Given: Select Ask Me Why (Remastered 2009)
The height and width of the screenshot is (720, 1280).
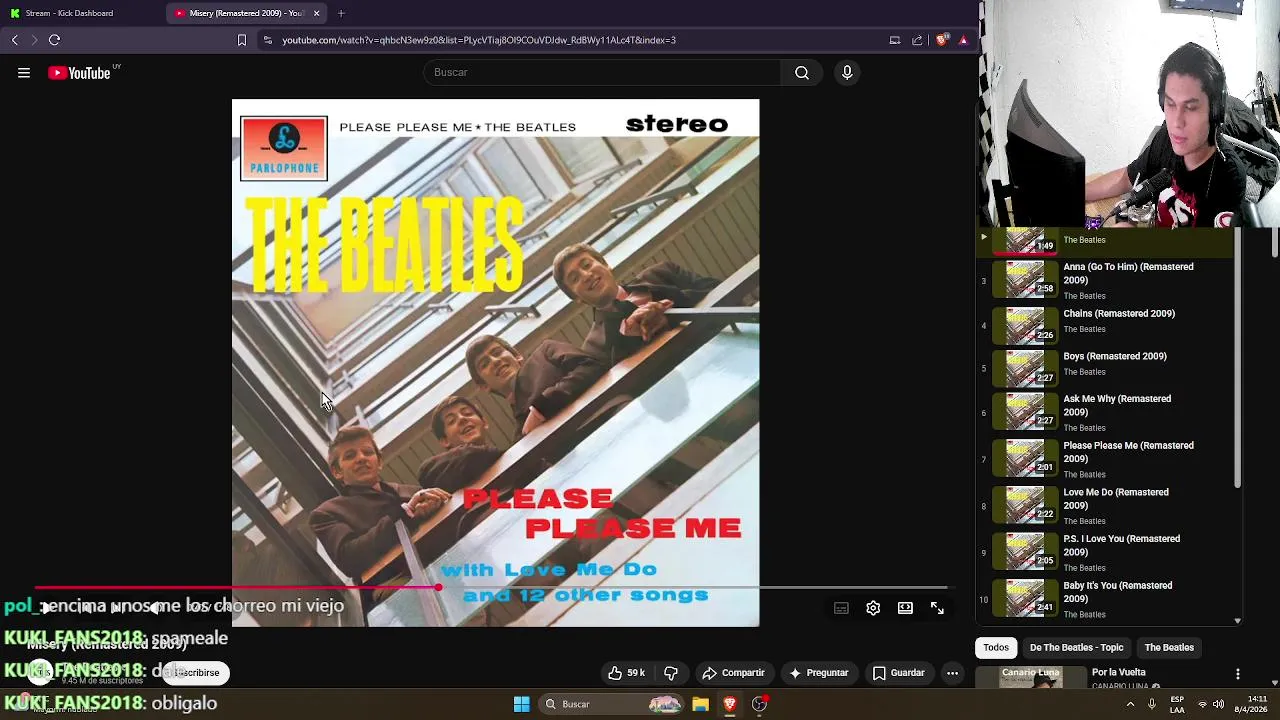Looking at the screenshot, I should click(x=1104, y=412).
